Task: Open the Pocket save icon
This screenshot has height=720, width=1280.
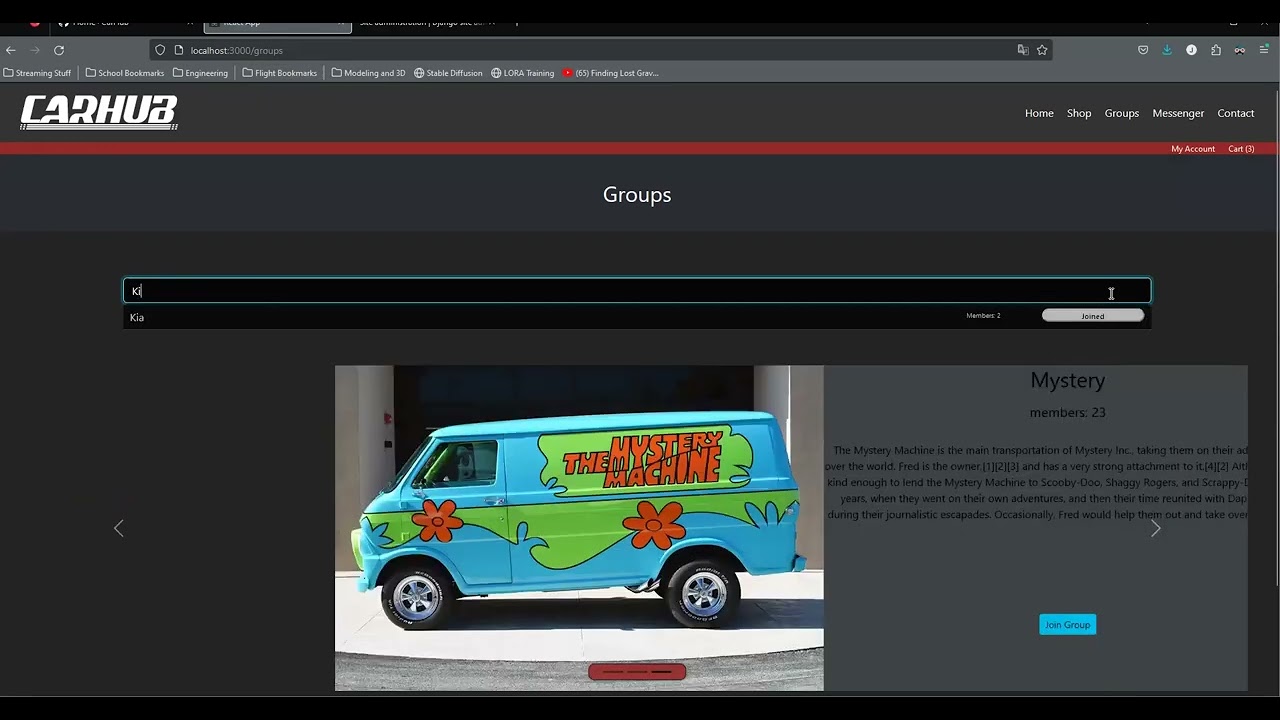Action: click(1143, 50)
